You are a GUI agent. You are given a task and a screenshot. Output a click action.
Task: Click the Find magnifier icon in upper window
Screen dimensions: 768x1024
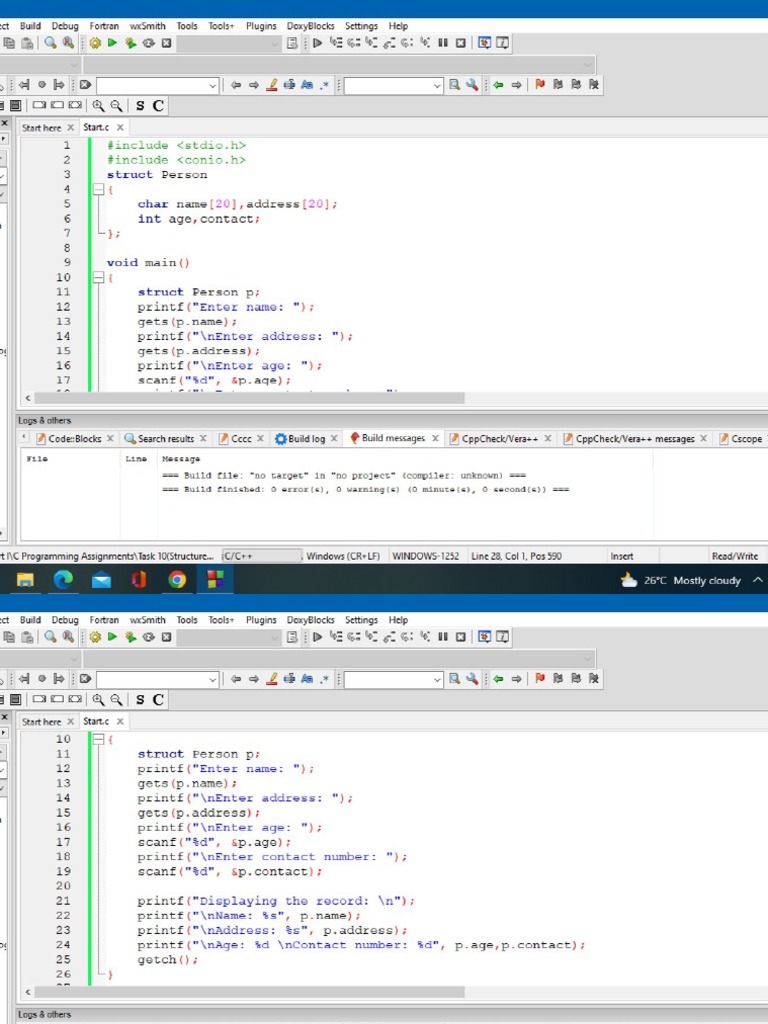click(50, 43)
